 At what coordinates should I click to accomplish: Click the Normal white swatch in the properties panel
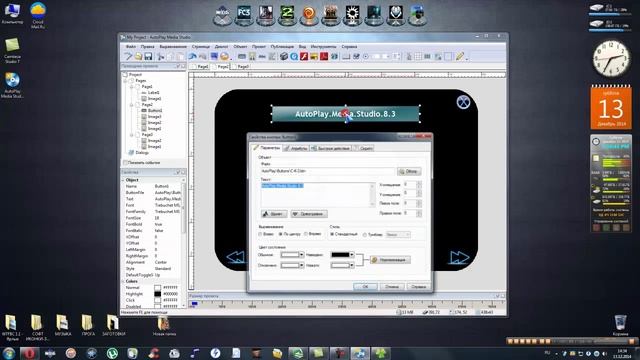(158, 288)
